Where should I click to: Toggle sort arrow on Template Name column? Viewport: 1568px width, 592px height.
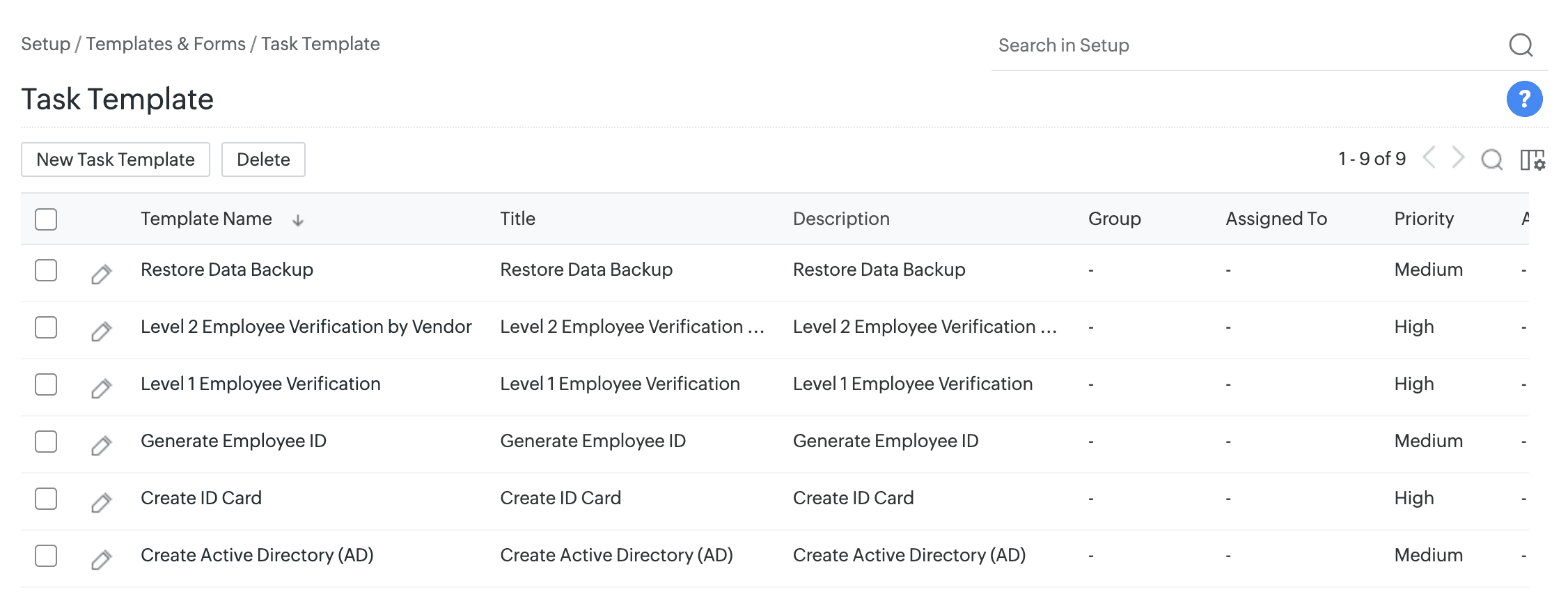coord(298,220)
